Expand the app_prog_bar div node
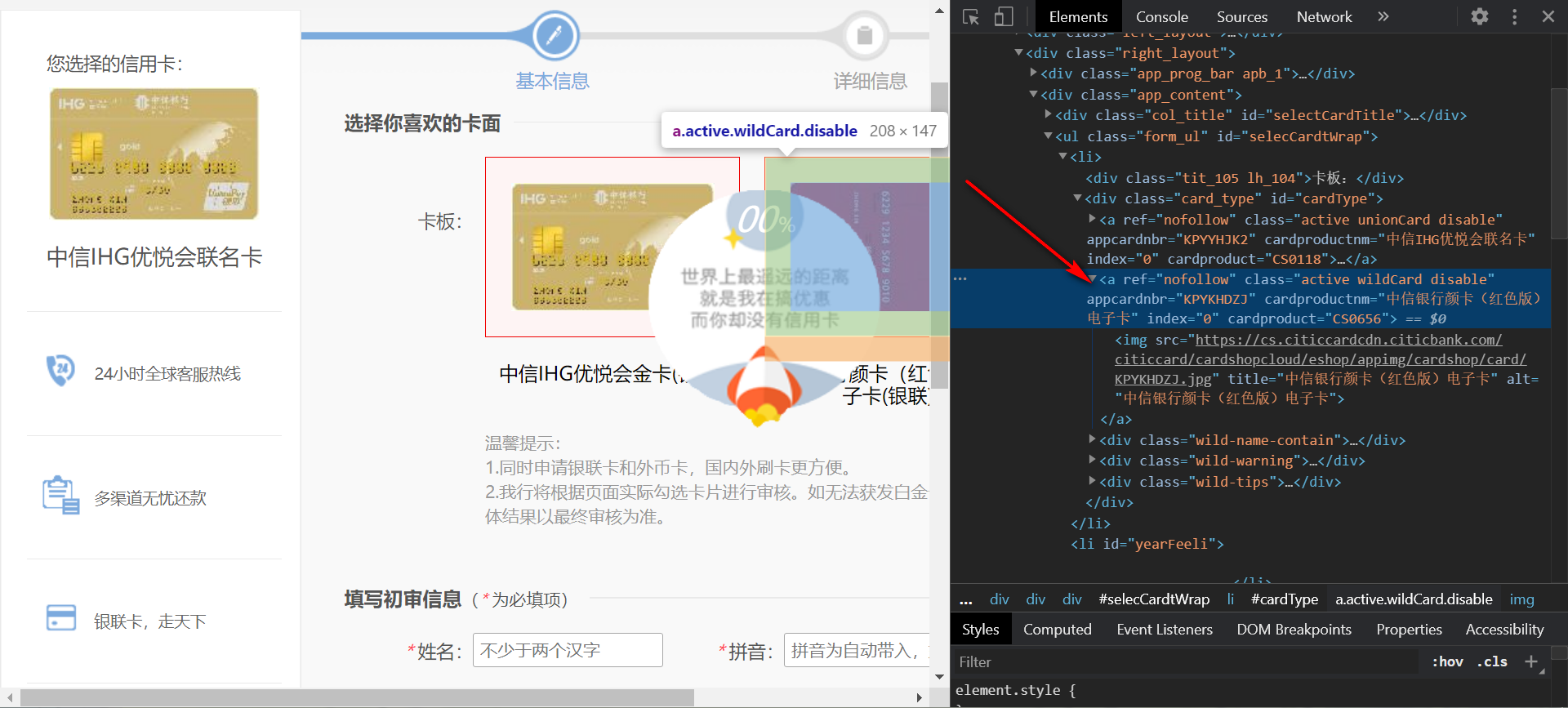The width and height of the screenshot is (1568, 708). (x=1033, y=73)
